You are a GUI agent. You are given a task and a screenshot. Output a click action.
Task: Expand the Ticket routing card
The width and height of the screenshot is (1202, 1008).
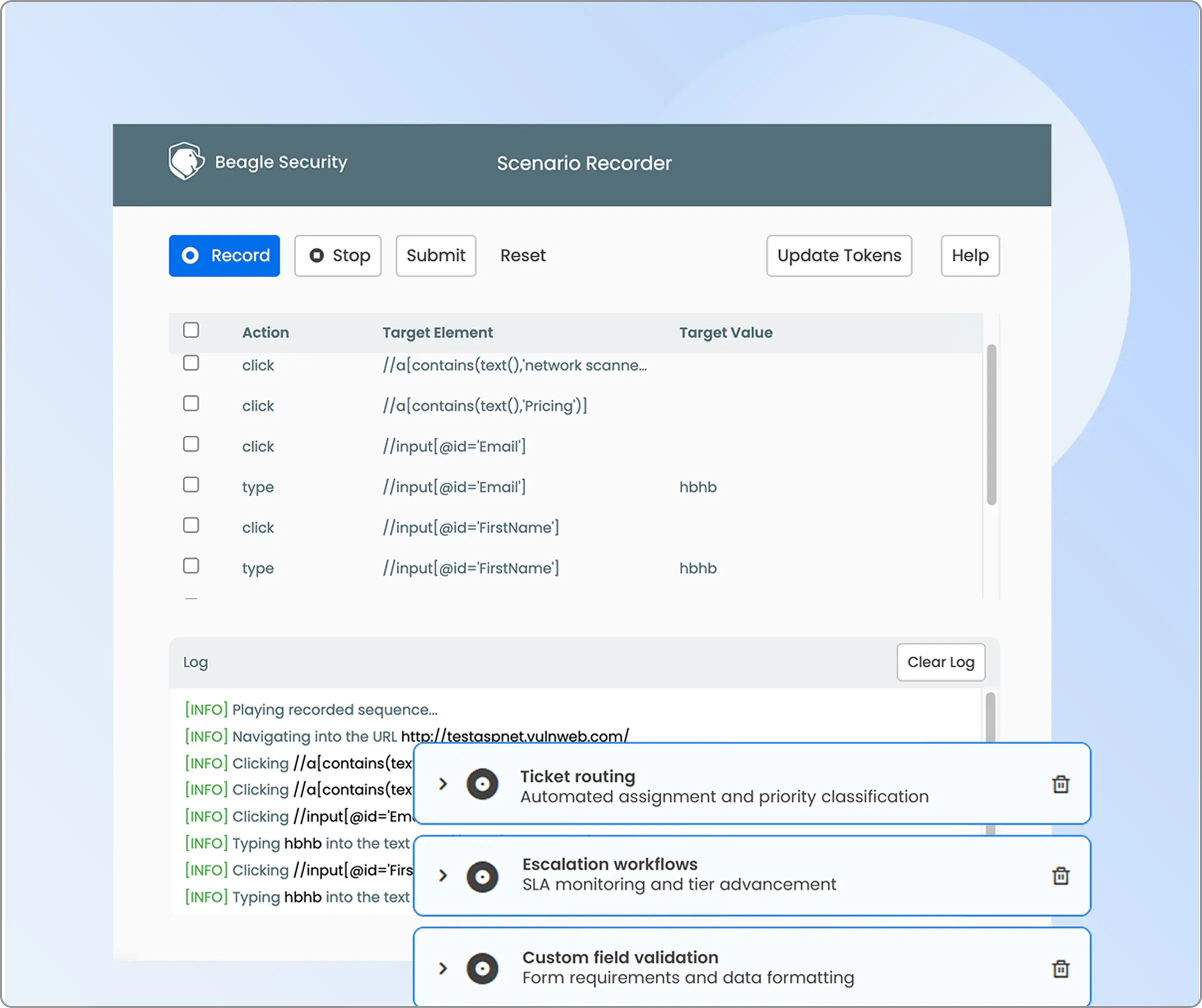tap(442, 783)
